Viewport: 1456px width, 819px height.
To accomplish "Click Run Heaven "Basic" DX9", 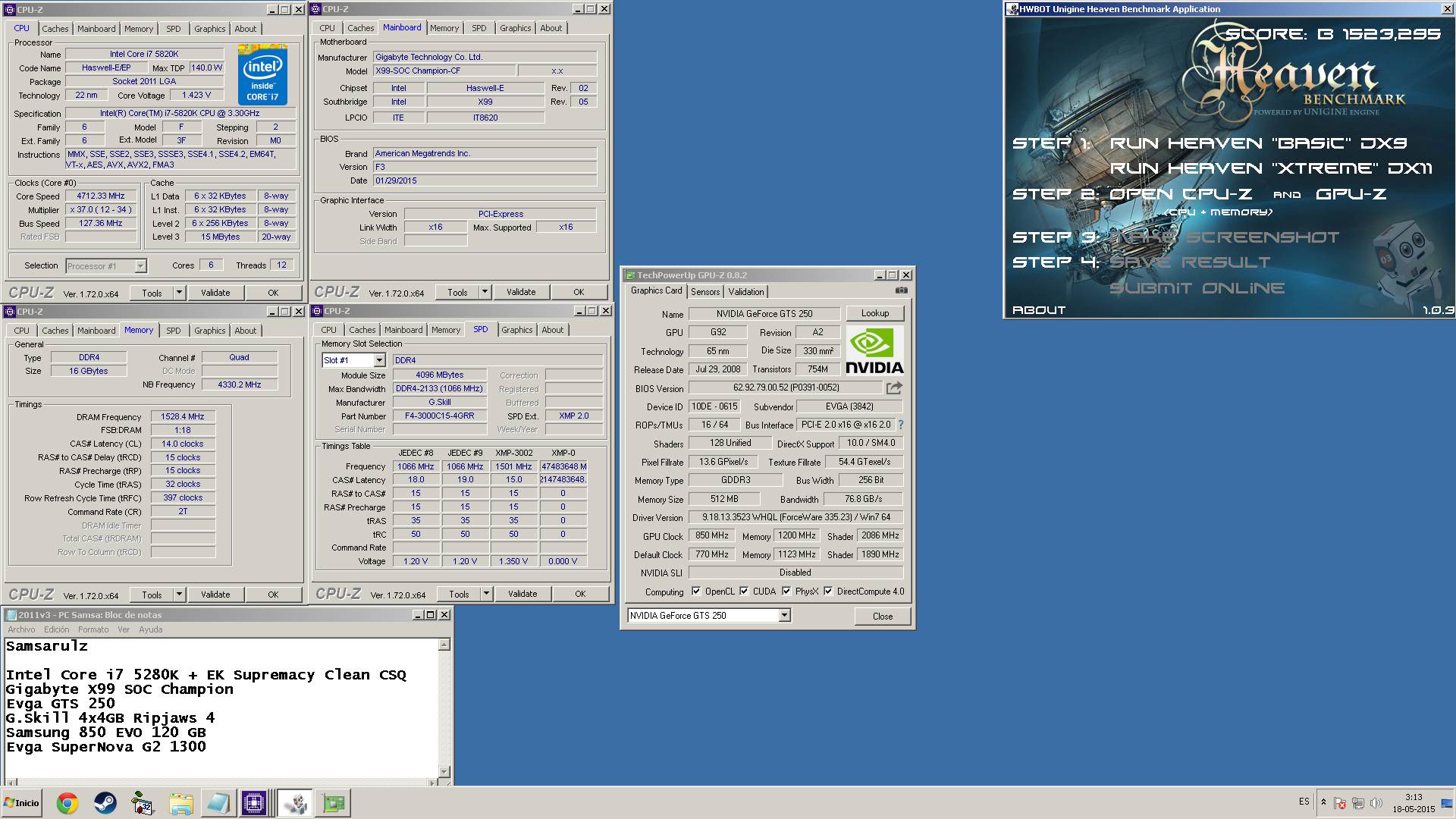I will (1259, 143).
